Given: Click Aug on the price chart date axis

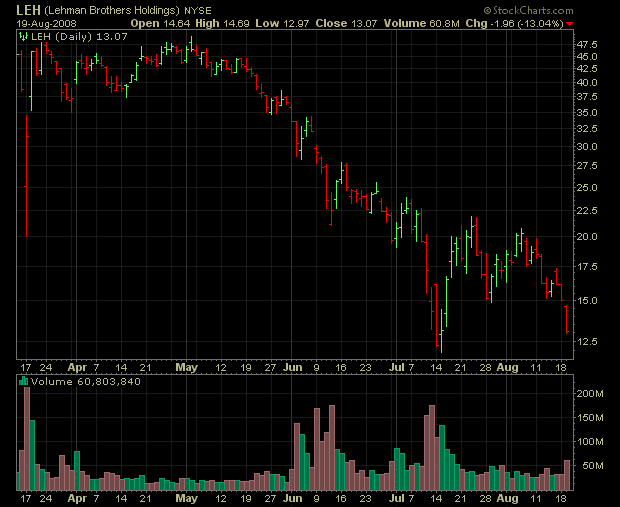Looking at the screenshot, I should pyautogui.click(x=507, y=367).
